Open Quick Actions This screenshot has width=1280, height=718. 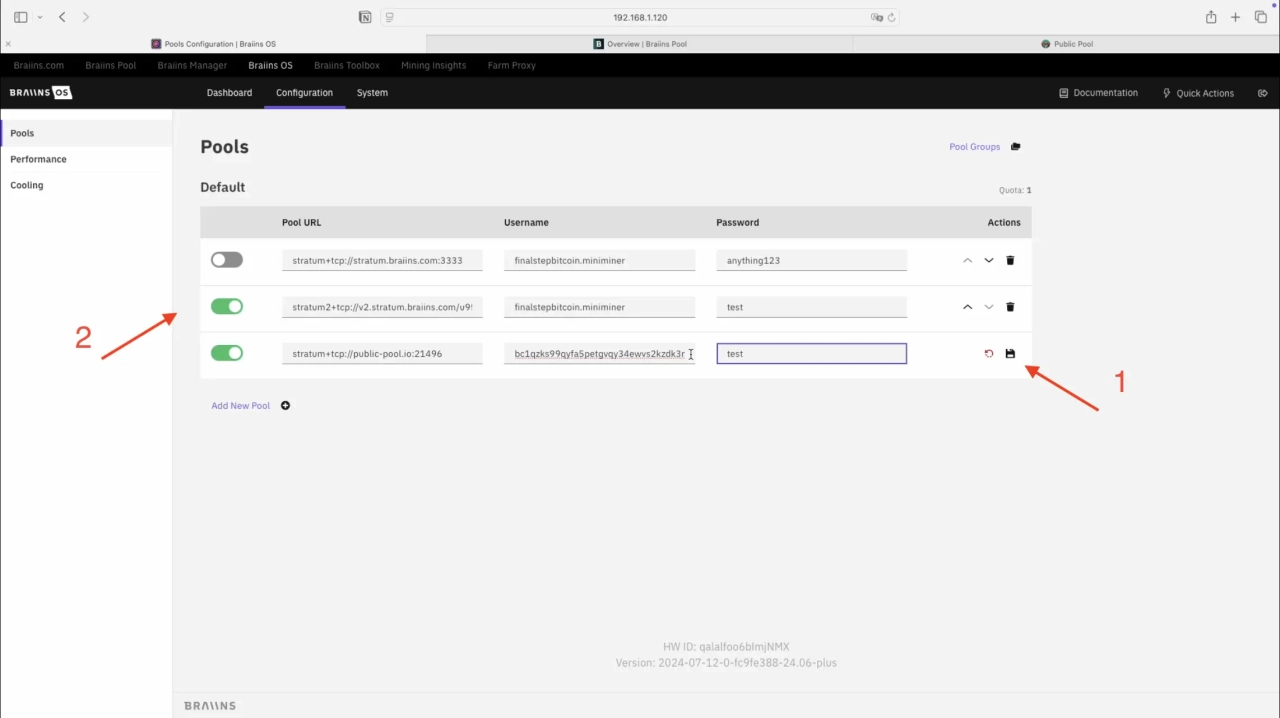click(x=1198, y=93)
